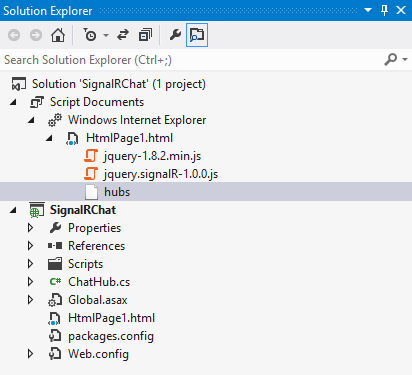Click Collapse All toolbar icon

(x=145, y=35)
